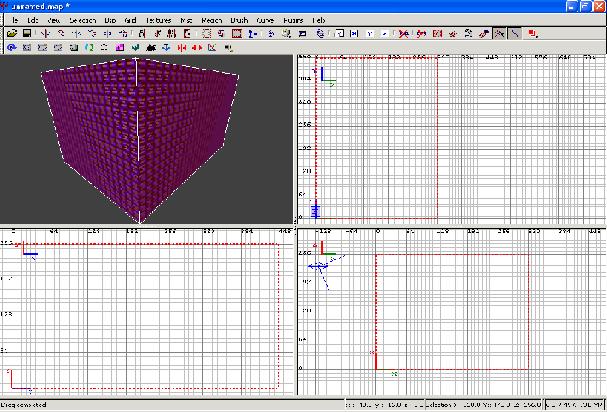Open the Textures menu

click(158, 21)
